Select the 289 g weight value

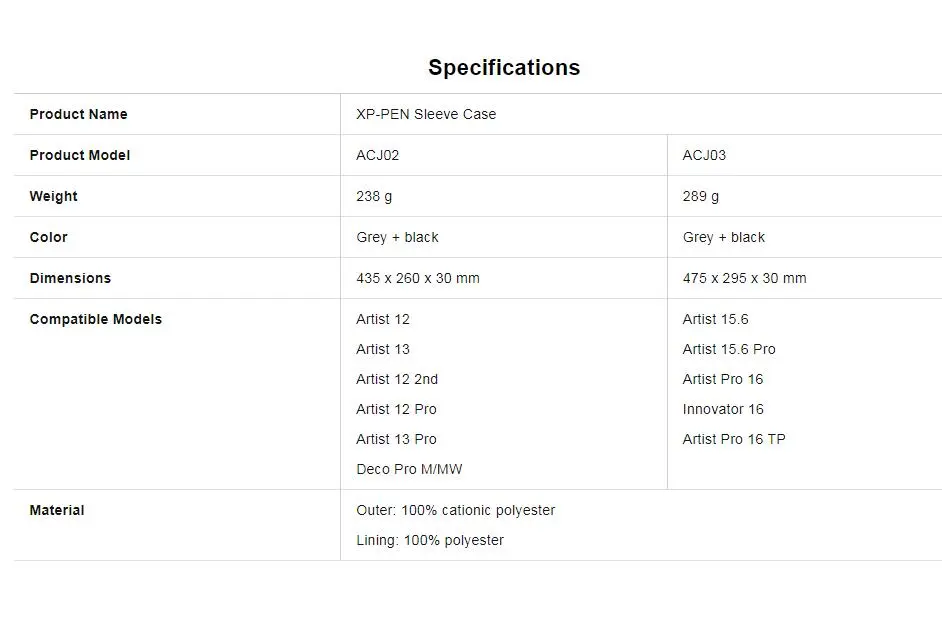700,196
